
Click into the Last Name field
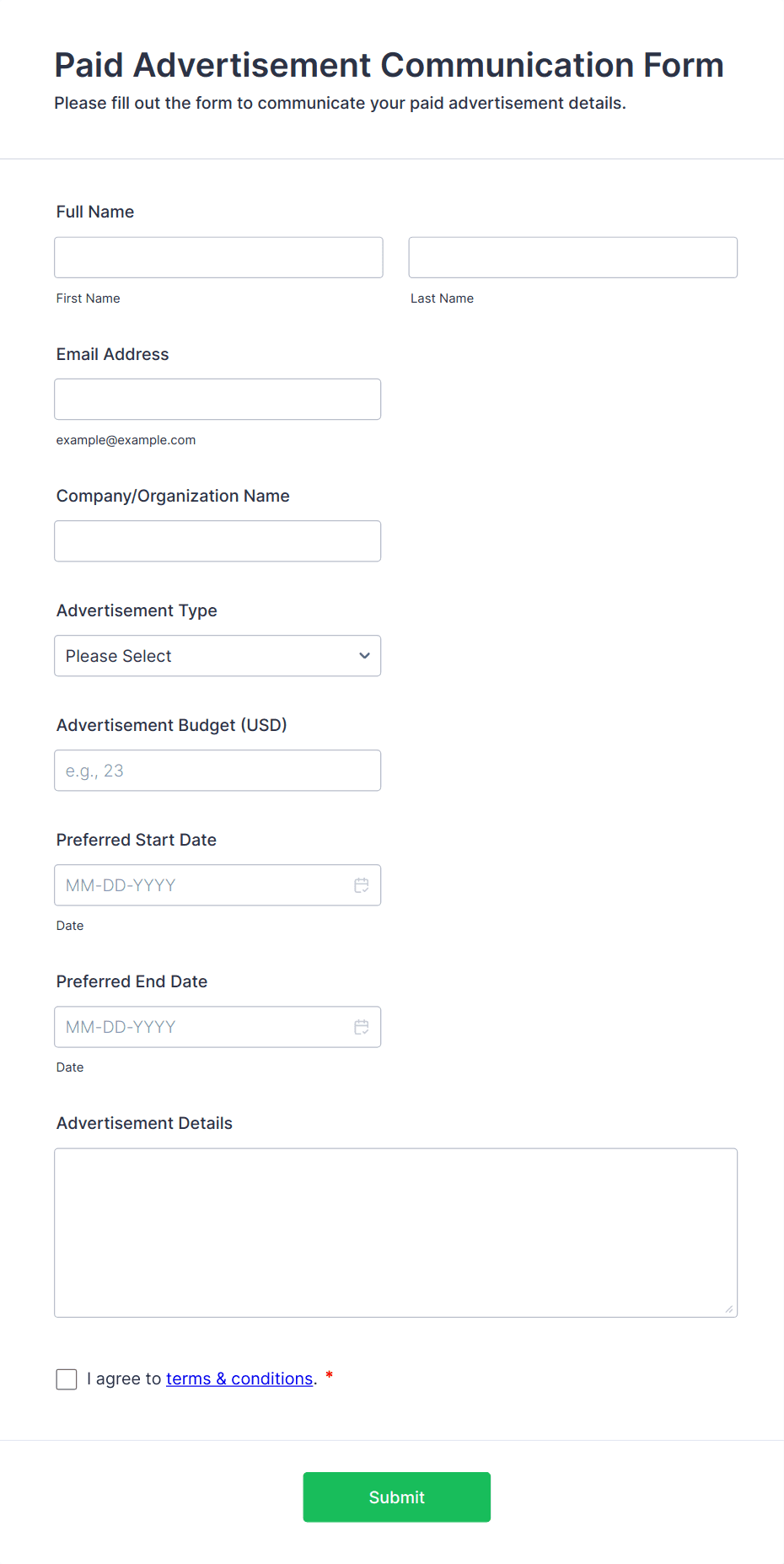572,257
